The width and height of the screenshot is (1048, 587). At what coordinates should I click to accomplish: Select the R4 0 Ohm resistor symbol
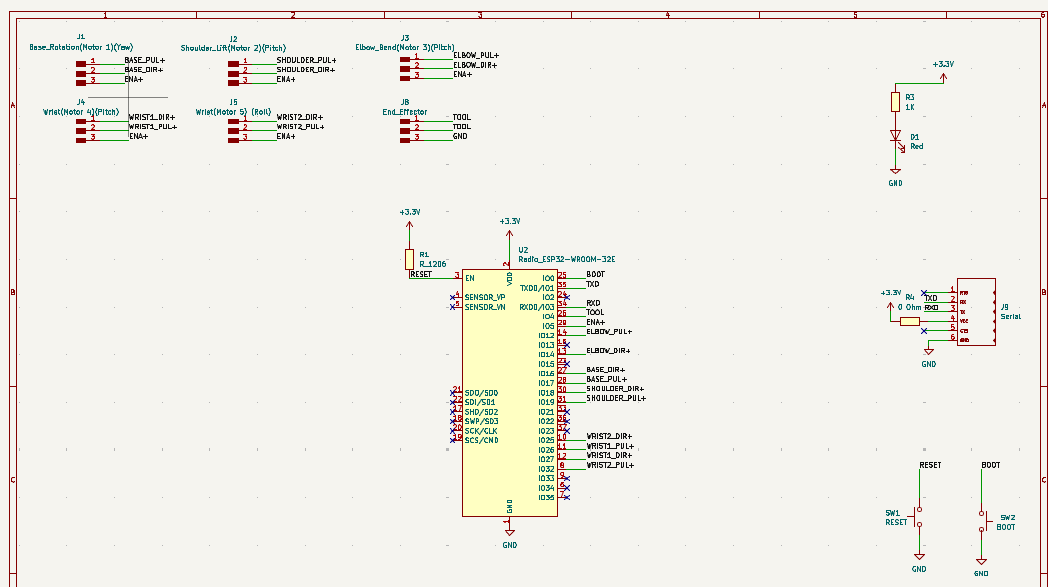point(910,322)
